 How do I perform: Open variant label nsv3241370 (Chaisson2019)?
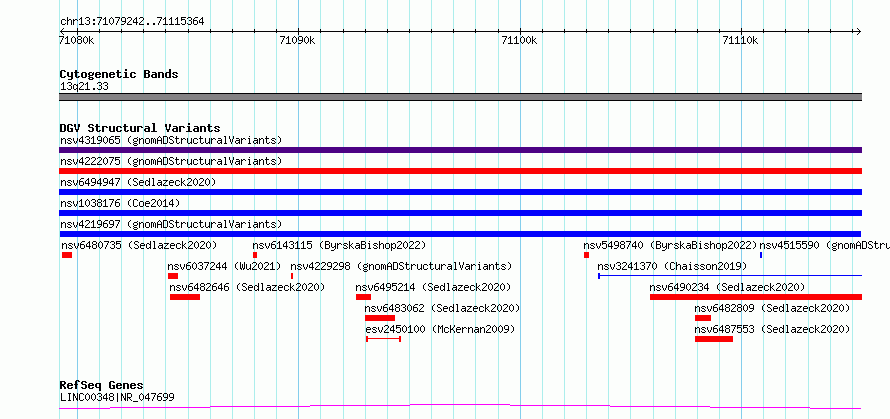(672, 266)
